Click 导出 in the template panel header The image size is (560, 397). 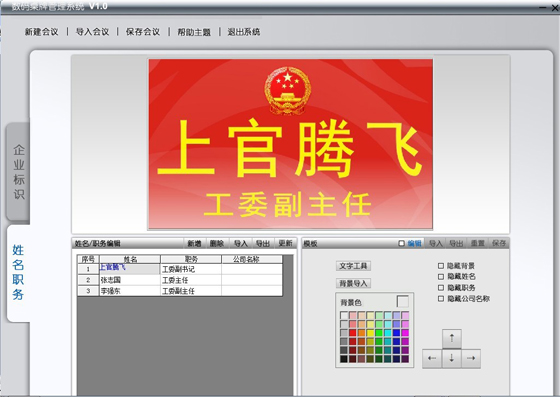pyautogui.click(x=456, y=243)
